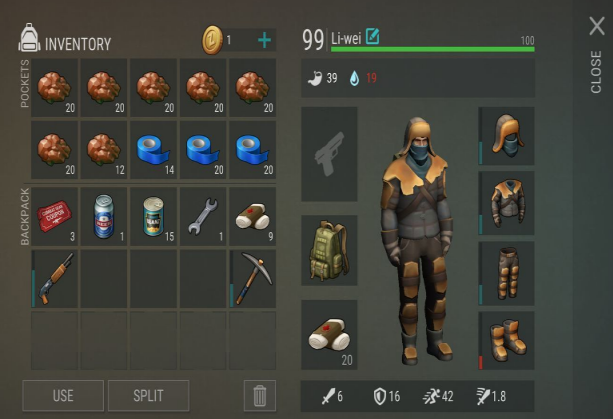The height and width of the screenshot is (419, 613).
Task: Select the blue duct tape stack of 14
Action: (153, 150)
